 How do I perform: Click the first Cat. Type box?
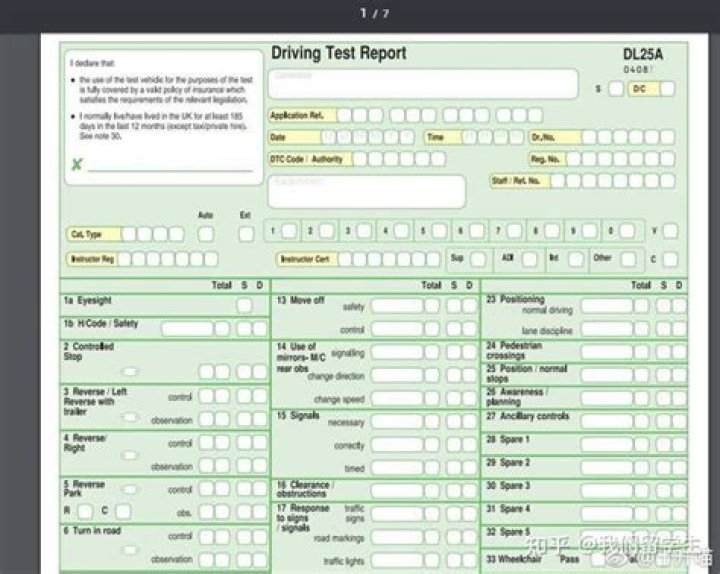point(129,234)
